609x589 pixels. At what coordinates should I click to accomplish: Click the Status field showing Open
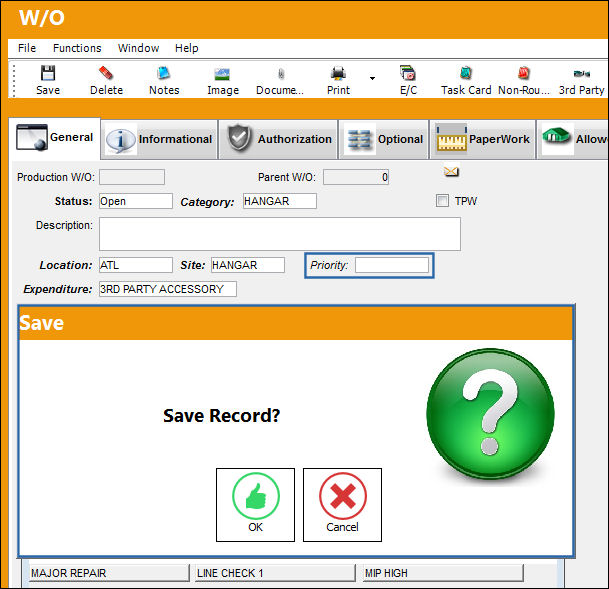tap(136, 201)
